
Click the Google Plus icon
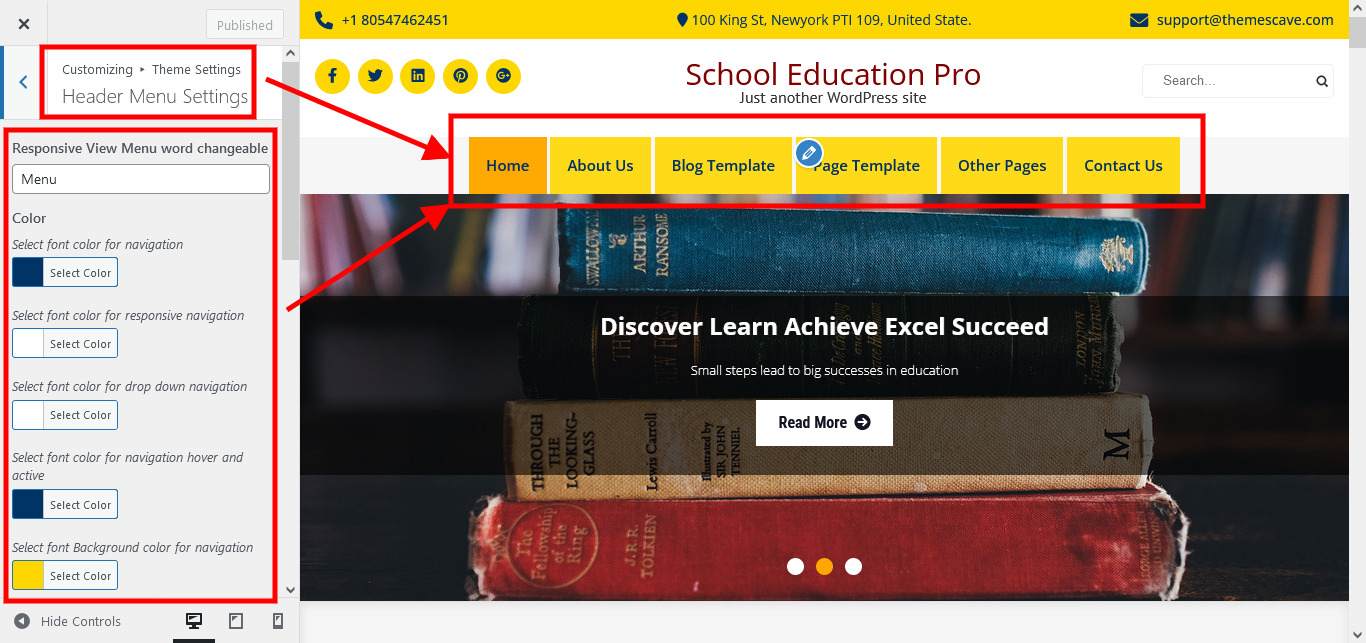503,76
